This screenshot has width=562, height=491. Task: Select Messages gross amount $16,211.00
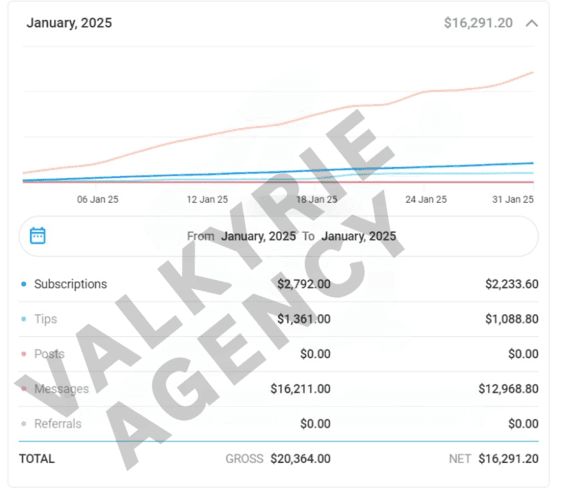click(x=301, y=389)
